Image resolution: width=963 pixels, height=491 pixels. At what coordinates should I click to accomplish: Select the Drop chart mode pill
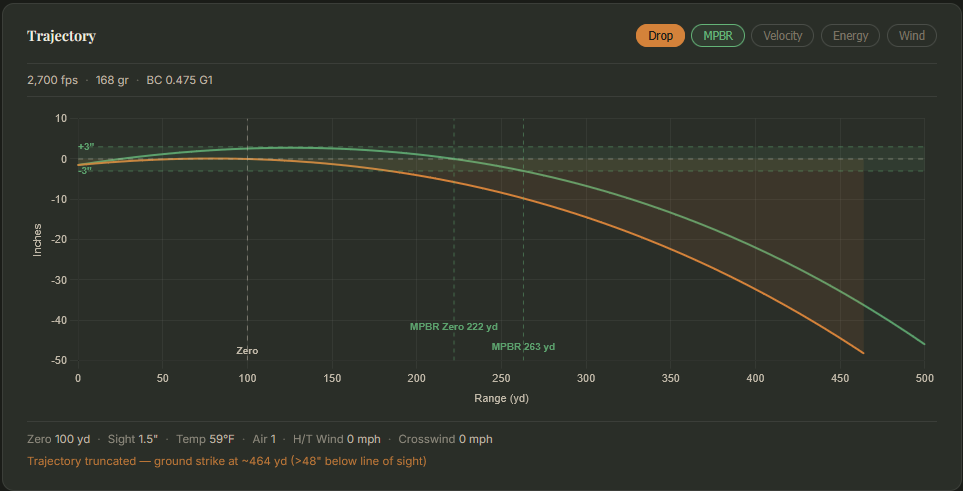point(660,36)
